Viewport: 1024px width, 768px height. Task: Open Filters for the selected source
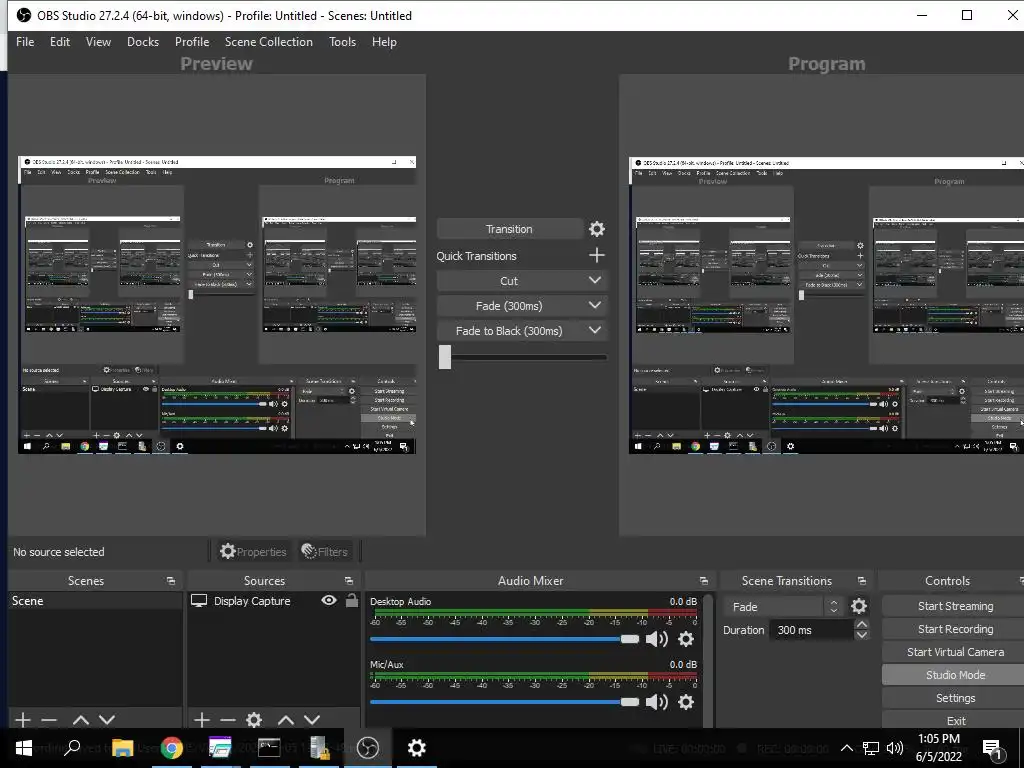(325, 552)
